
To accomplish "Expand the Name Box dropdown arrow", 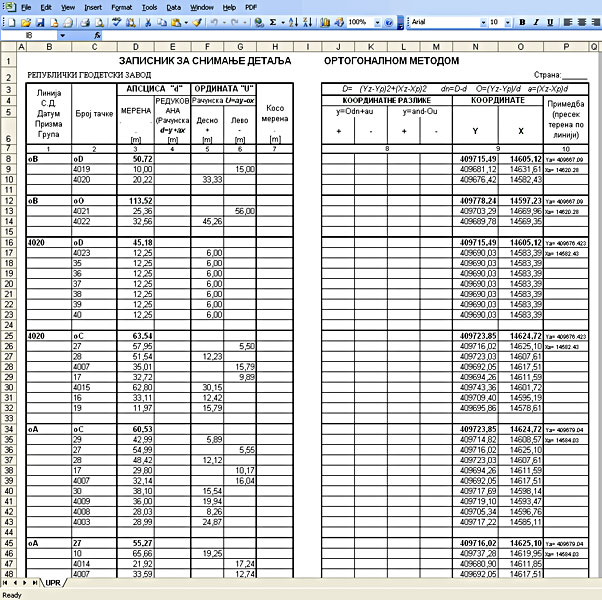I will click(x=62, y=35).
